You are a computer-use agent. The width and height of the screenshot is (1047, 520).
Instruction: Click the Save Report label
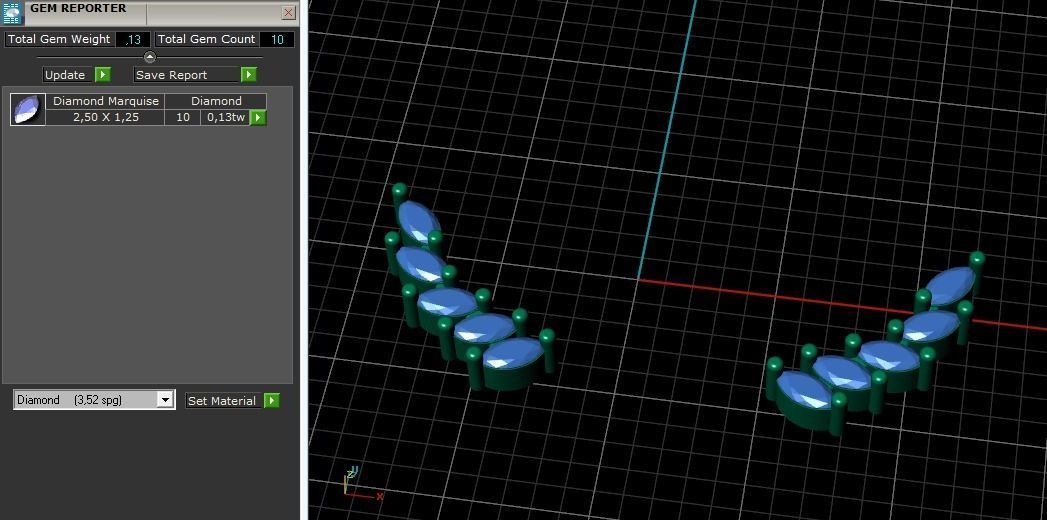click(x=172, y=75)
